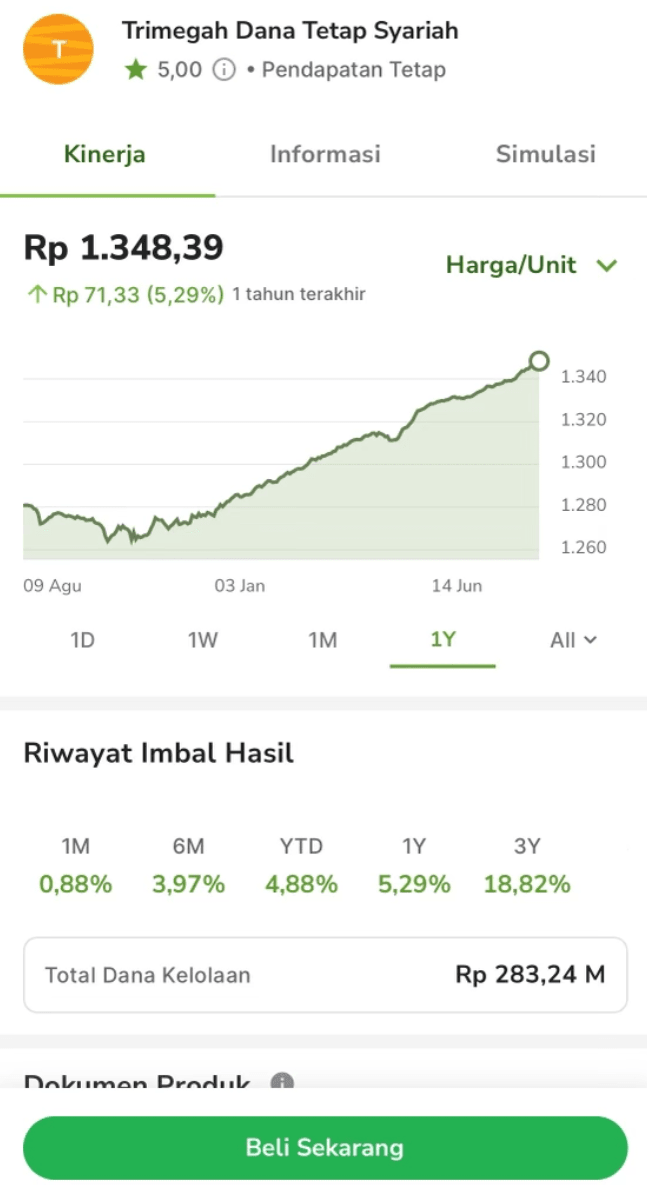Tap the circle marker at chart's end
The height and width of the screenshot is (1185, 647).
click(x=539, y=361)
